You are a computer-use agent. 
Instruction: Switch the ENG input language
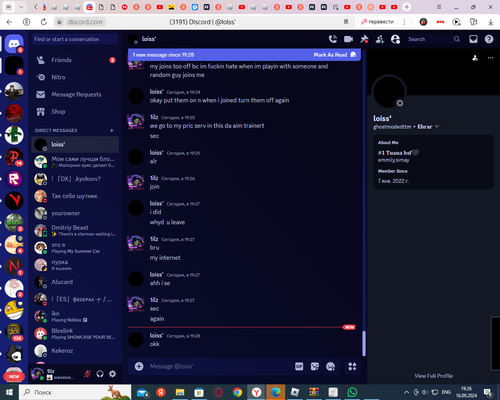tap(446, 392)
